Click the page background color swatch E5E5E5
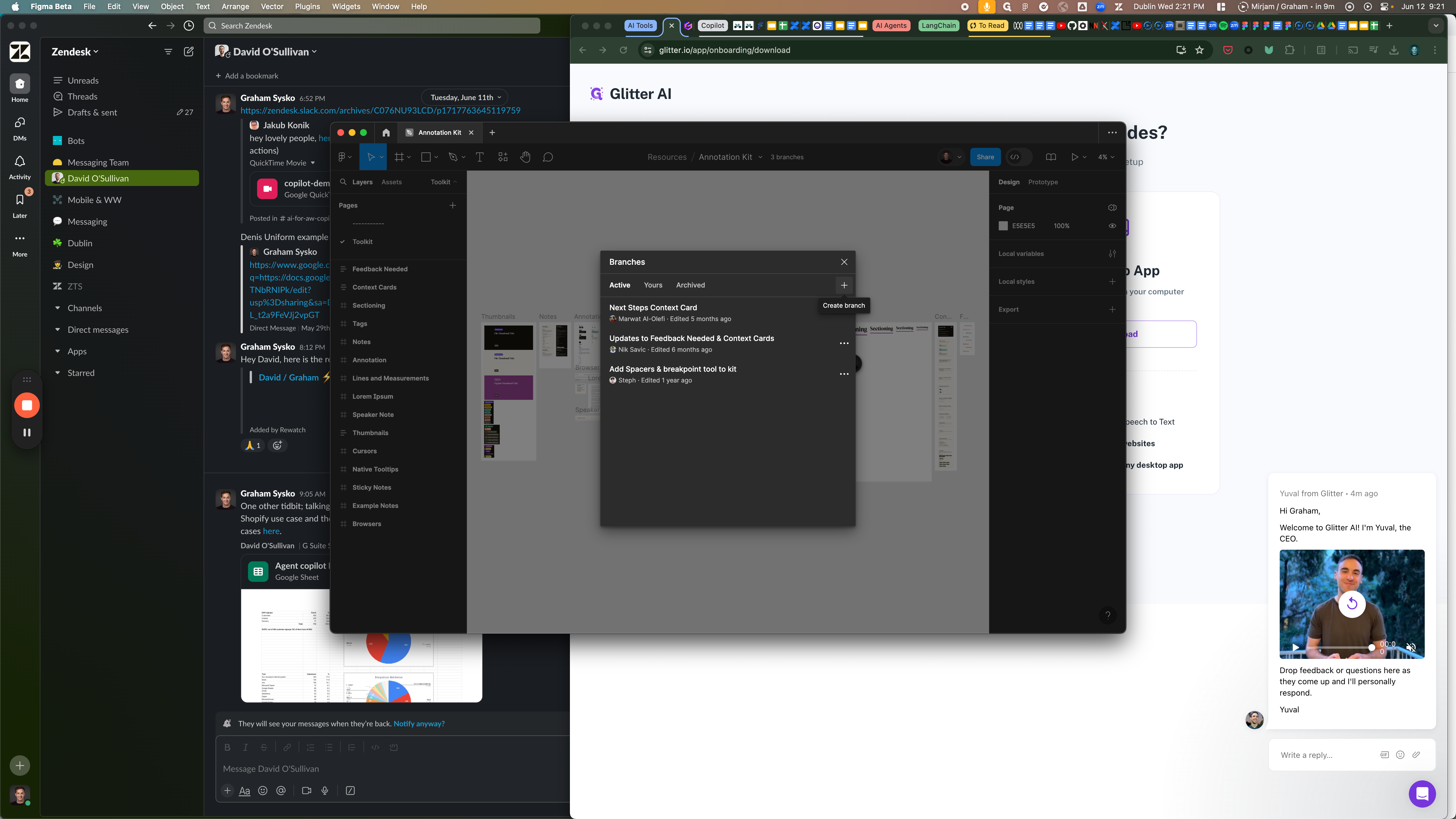Viewport: 1456px width, 819px height. (x=1003, y=226)
